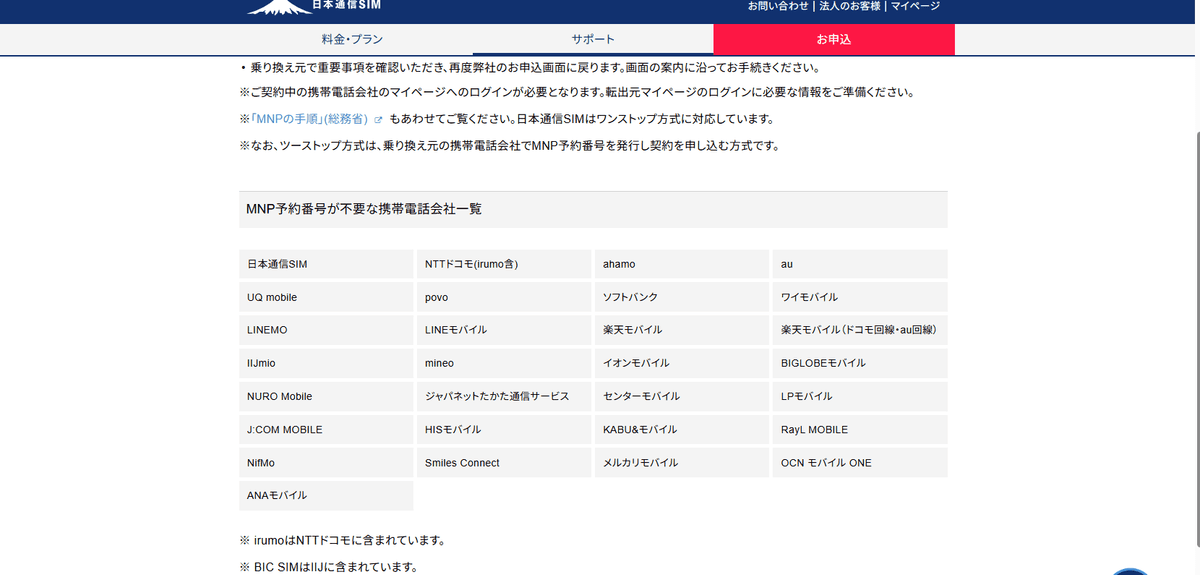This screenshot has width=1200, height=575.
Task: Click ジャパネットたかた通信サービス cell
Action: (503, 396)
